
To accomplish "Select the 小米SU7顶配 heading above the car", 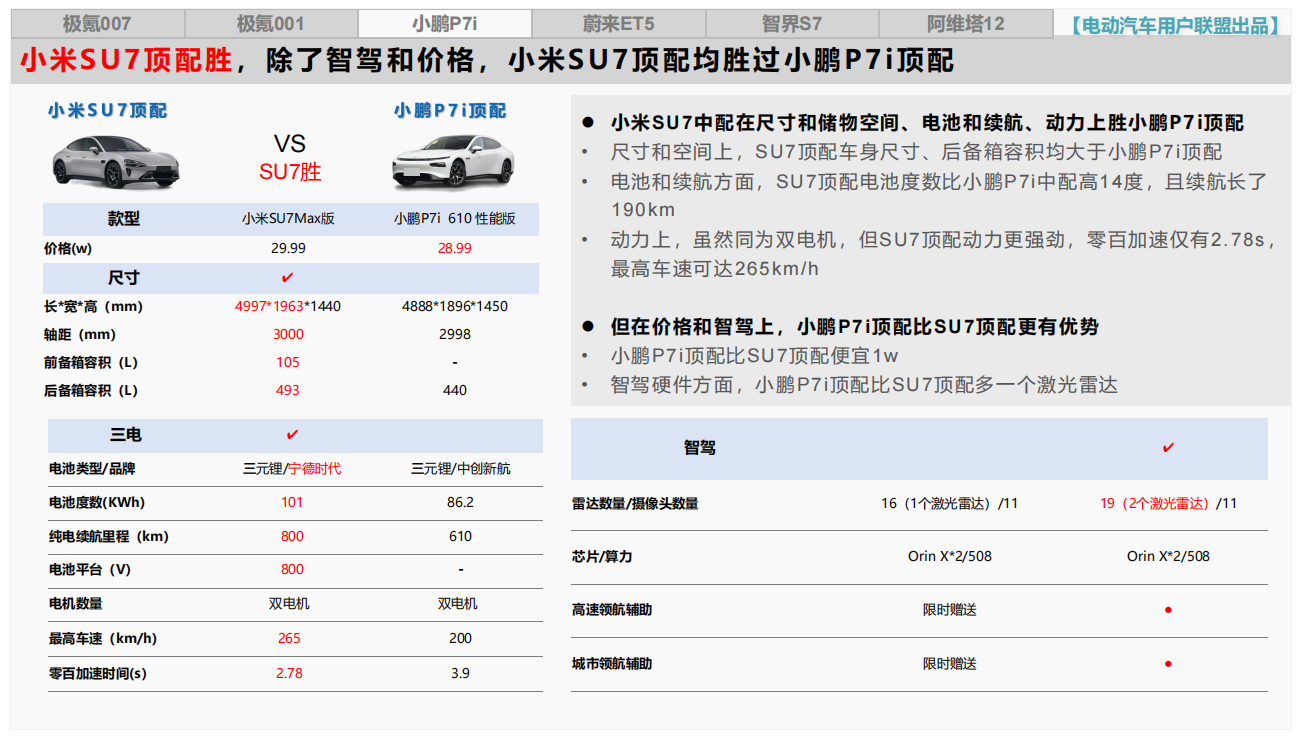I will click(107, 111).
